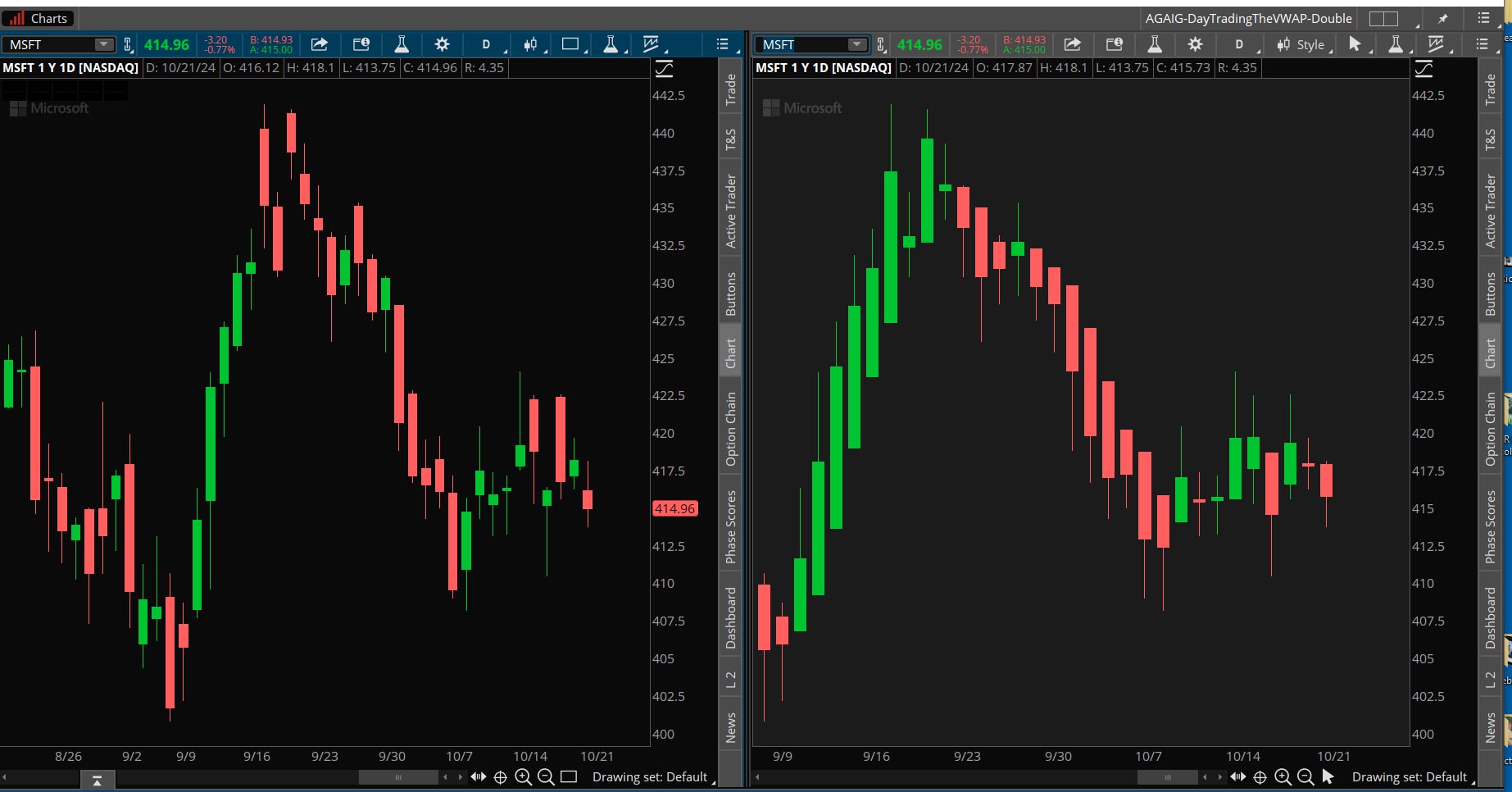This screenshot has width=1512, height=792.
Task: Toggle left chart price axis scale icon
Action: (664, 69)
